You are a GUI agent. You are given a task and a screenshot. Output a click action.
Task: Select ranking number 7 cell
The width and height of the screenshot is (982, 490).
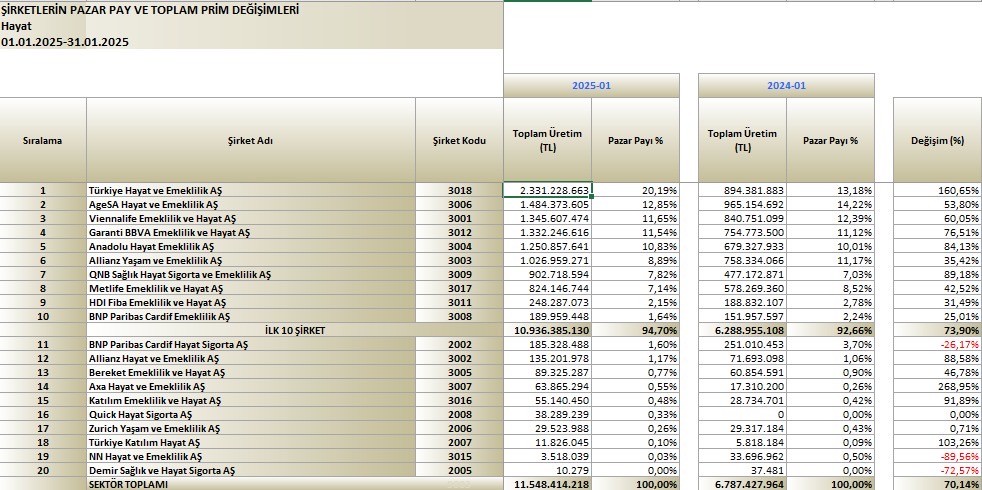43,274
